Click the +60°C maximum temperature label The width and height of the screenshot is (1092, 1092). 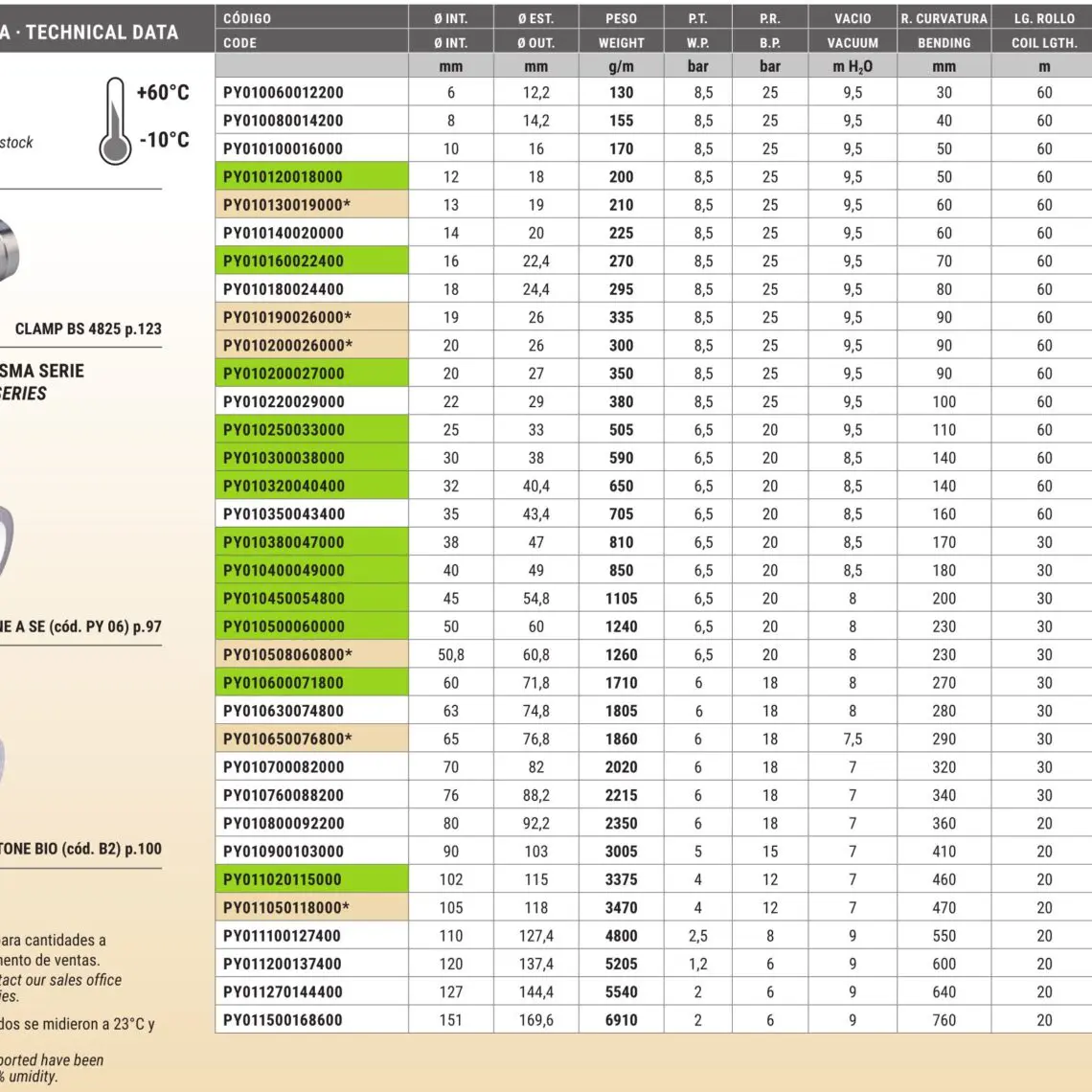162,93
